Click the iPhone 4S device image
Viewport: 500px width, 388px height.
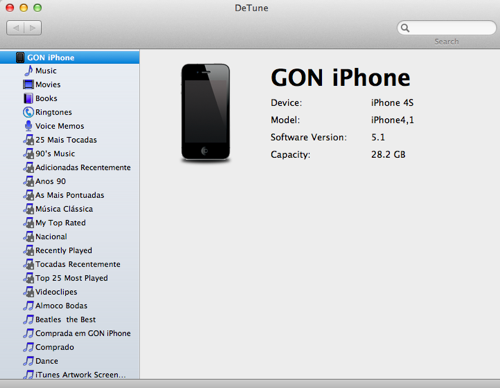coord(206,112)
